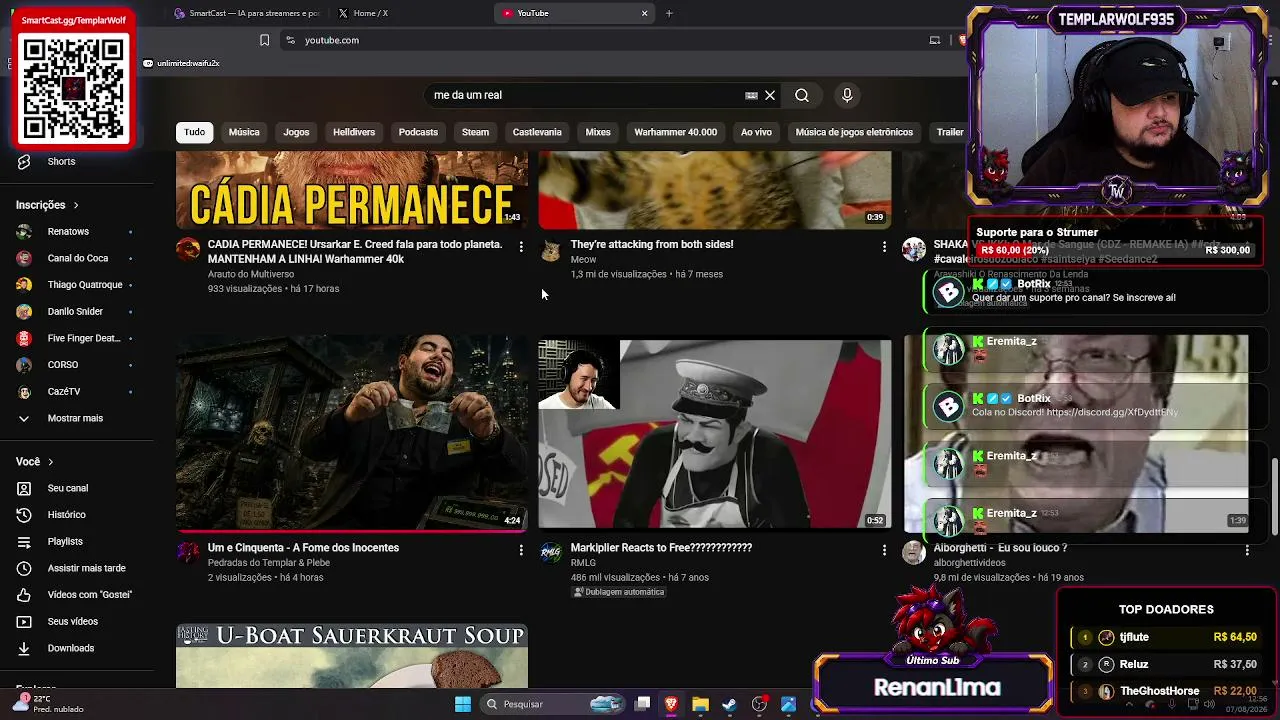Open Playlists in the sidebar
This screenshot has height=720, width=1280.
pos(76,541)
